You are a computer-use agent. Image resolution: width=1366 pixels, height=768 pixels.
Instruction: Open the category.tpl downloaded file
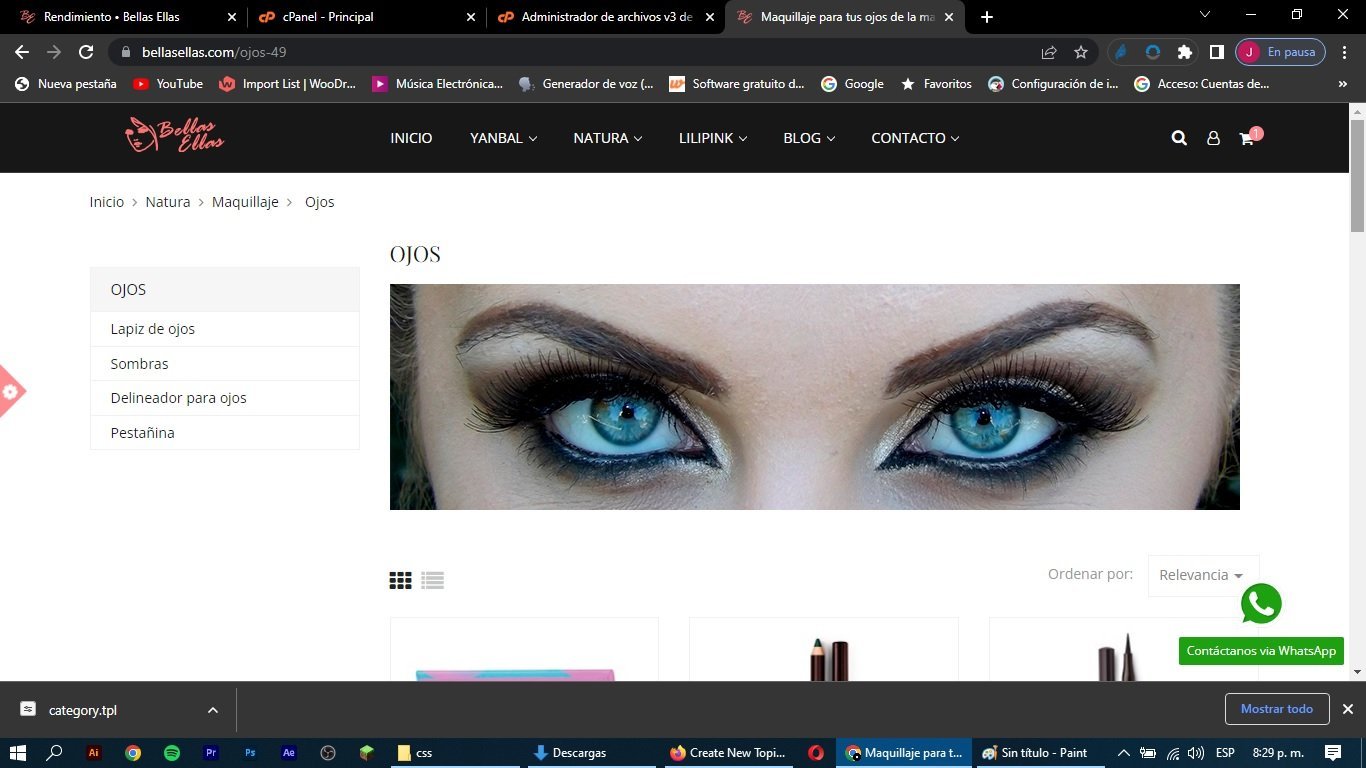(x=83, y=710)
